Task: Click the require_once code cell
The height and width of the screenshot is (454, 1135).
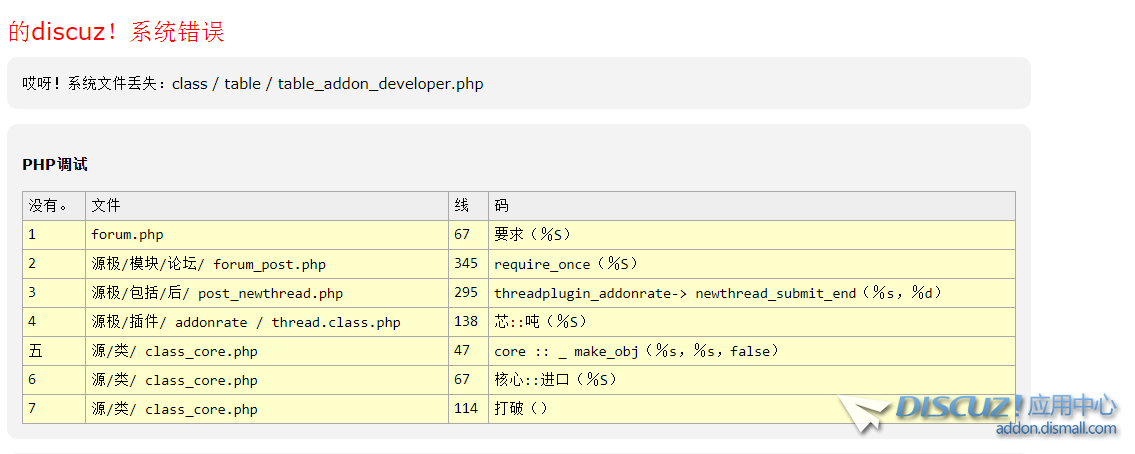Action: coord(566,264)
